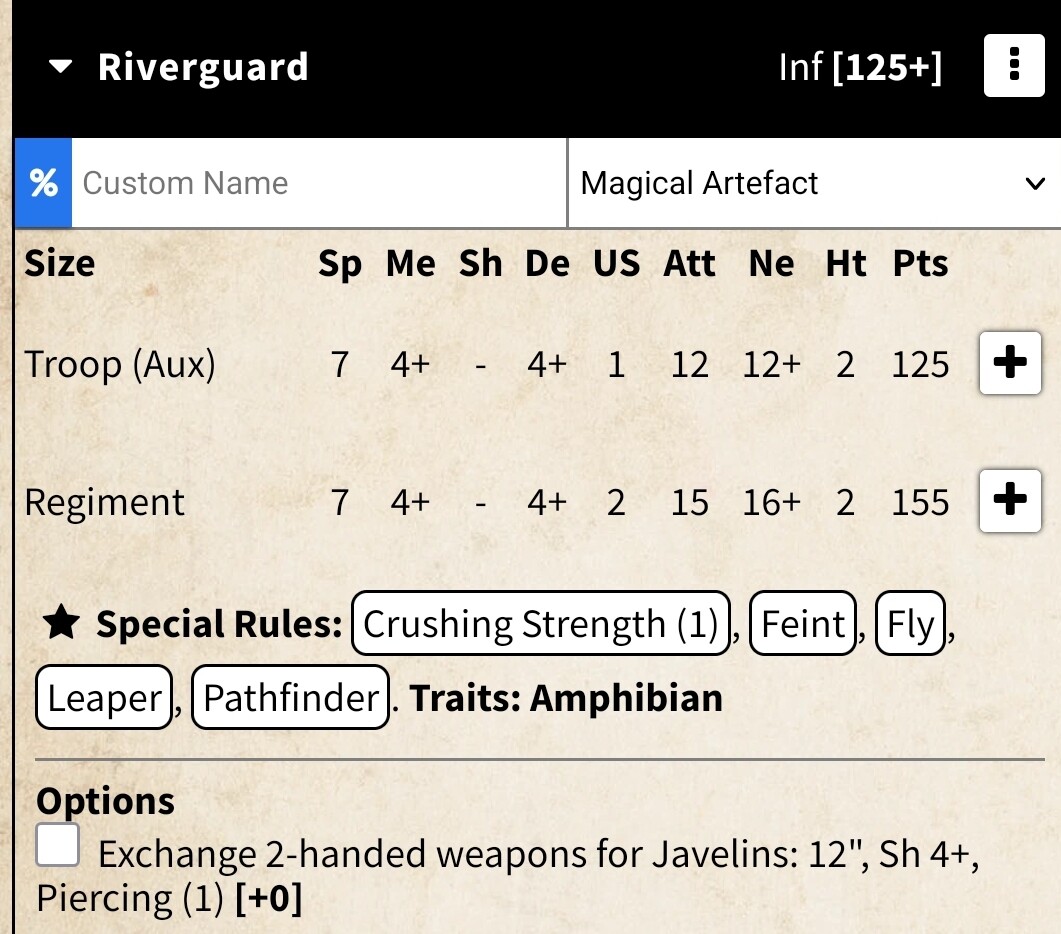This screenshot has height=934, width=1061.
Task: Add a Regiment with its plus button
Action: 1010,501
